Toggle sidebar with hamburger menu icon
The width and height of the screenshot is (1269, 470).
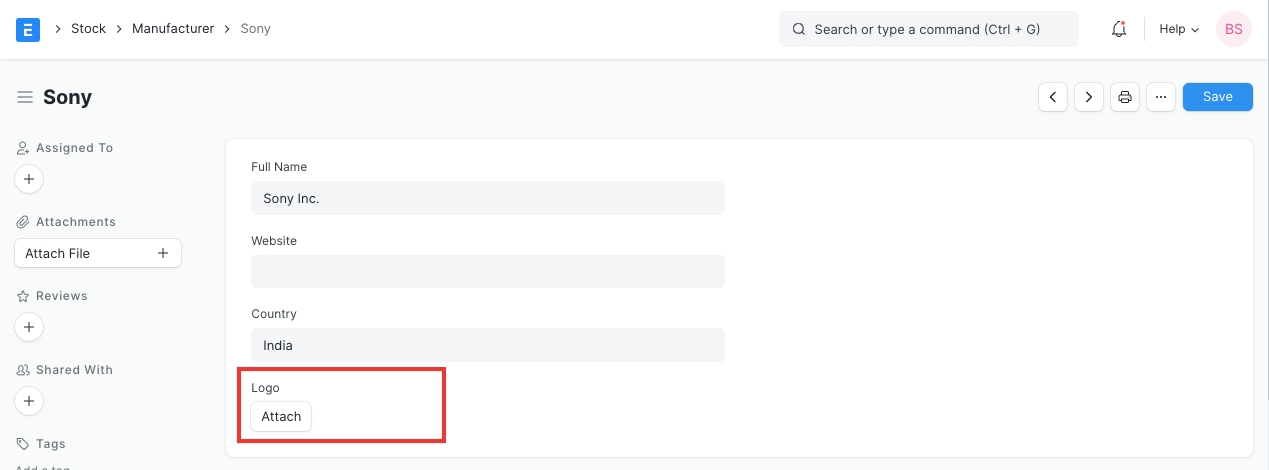tap(25, 97)
